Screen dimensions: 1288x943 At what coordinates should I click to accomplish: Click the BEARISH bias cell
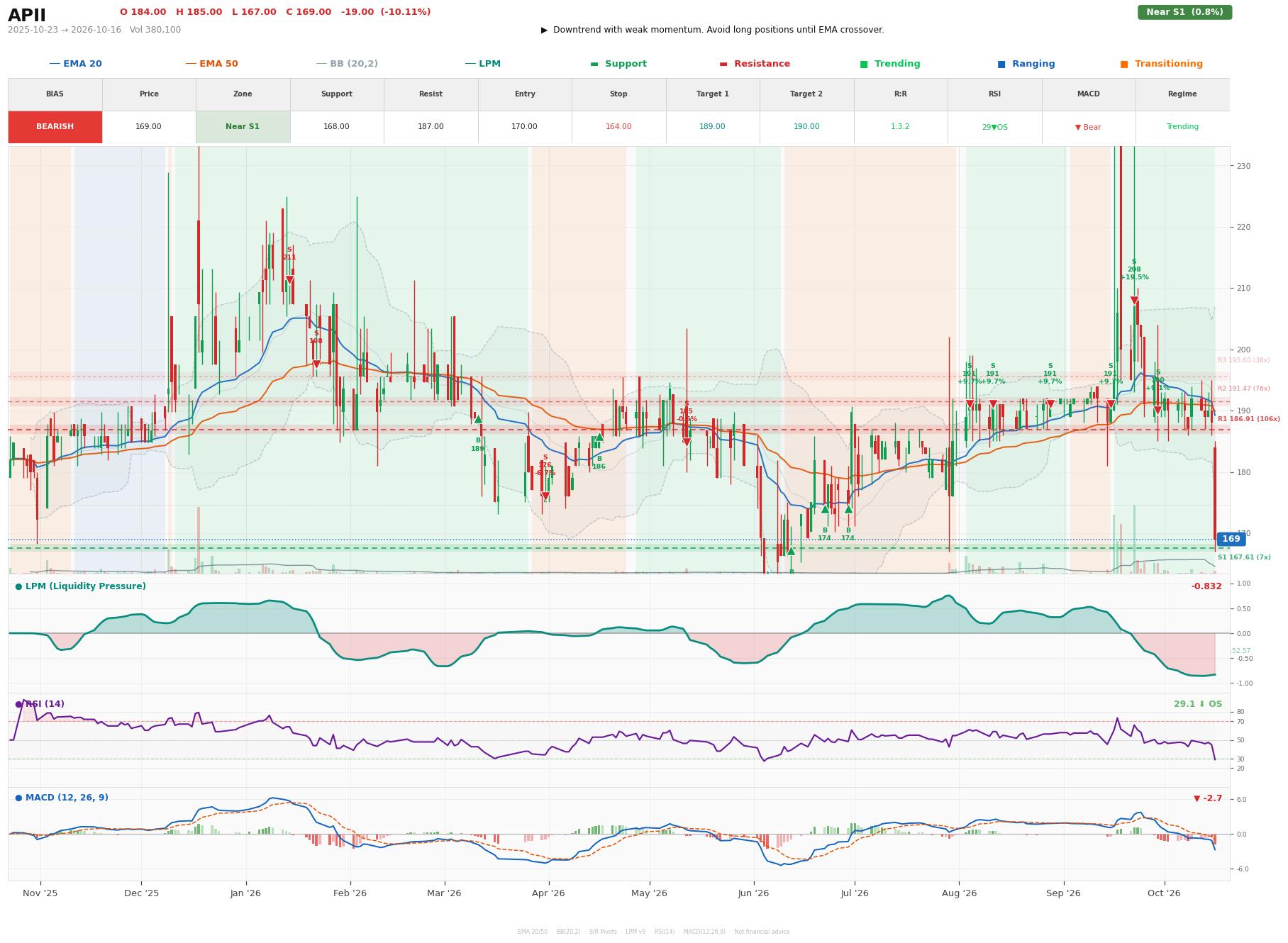pos(55,127)
